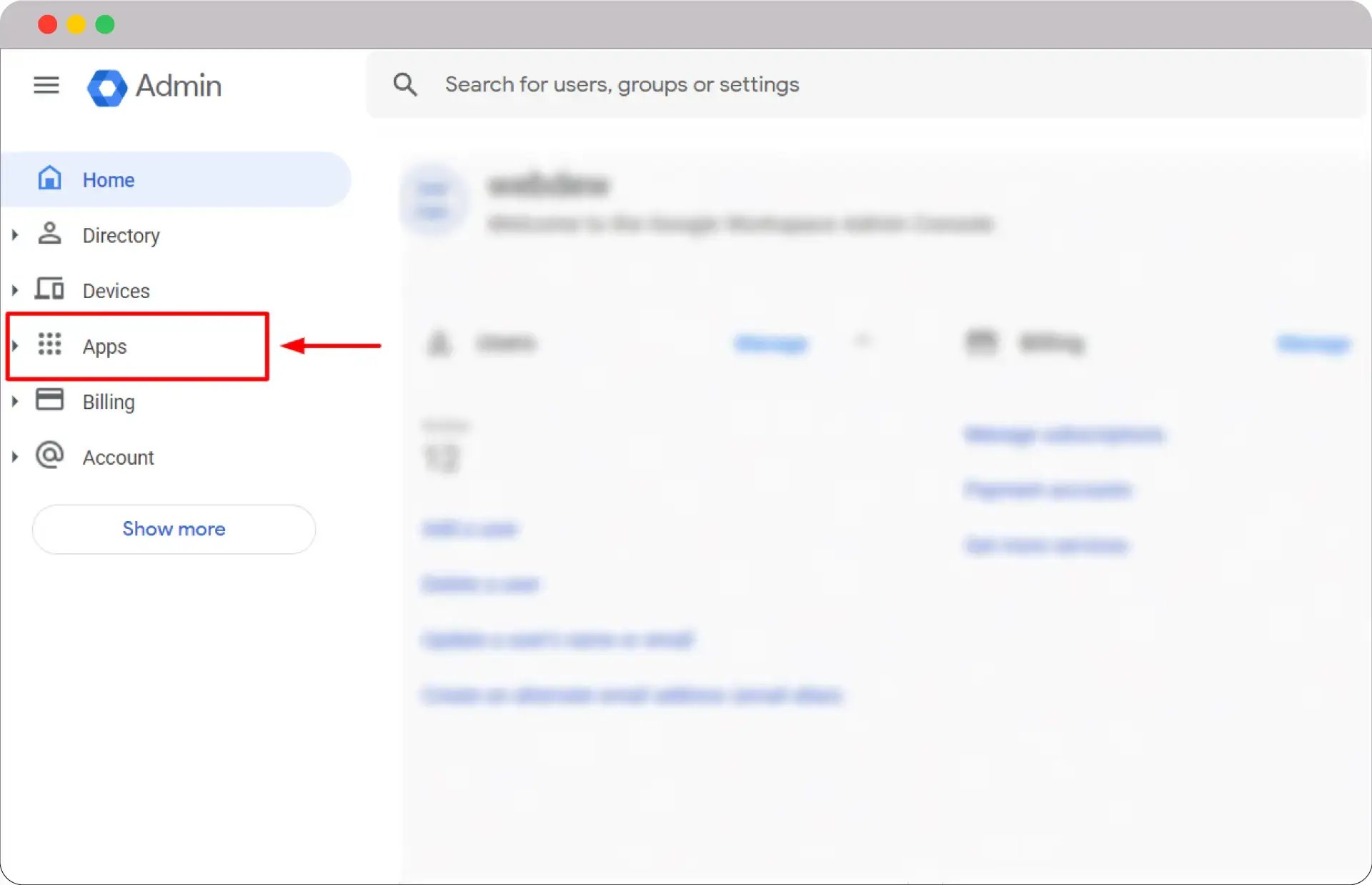Click the Devices icon in sidebar
Screen dimensions: 1372x885
click(x=49, y=289)
